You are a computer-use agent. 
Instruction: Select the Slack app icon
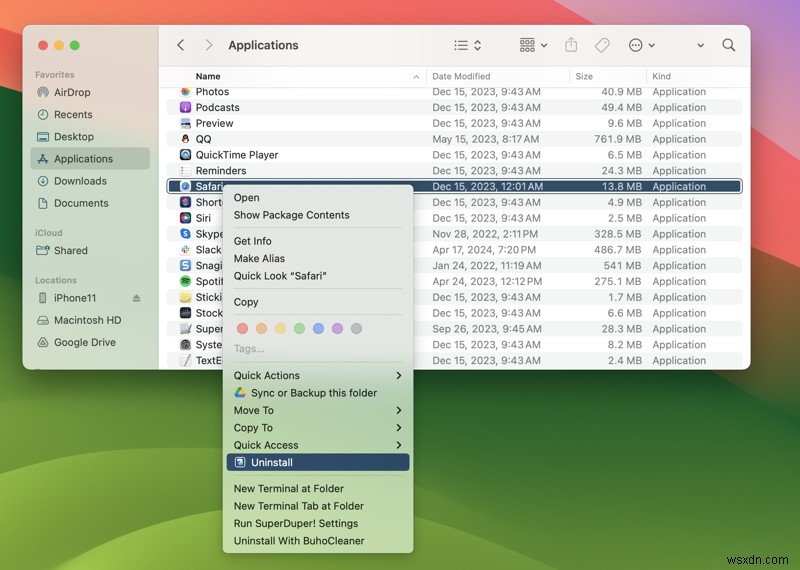tap(185, 250)
